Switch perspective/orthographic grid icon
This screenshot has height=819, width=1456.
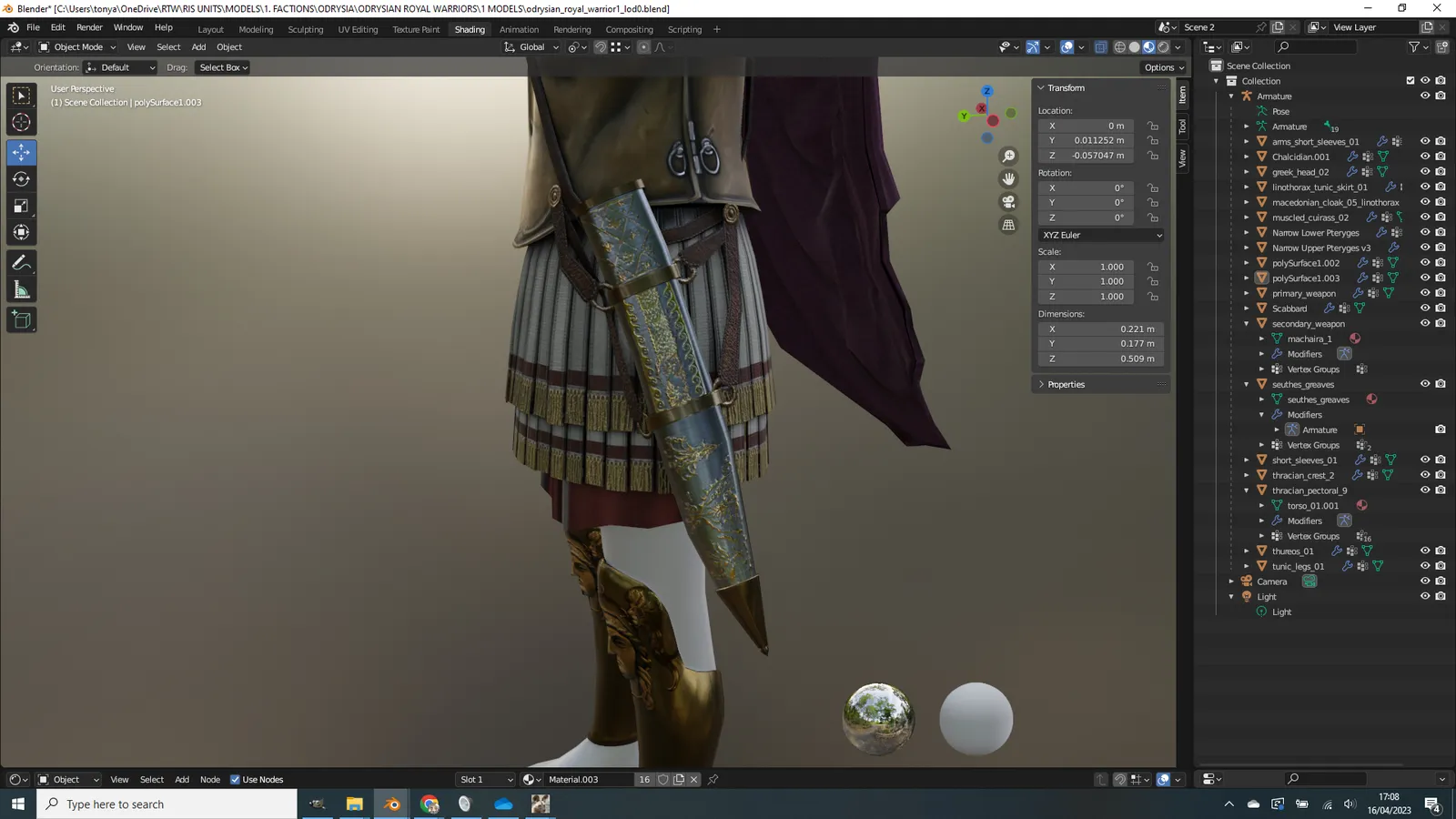coord(1008,225)
